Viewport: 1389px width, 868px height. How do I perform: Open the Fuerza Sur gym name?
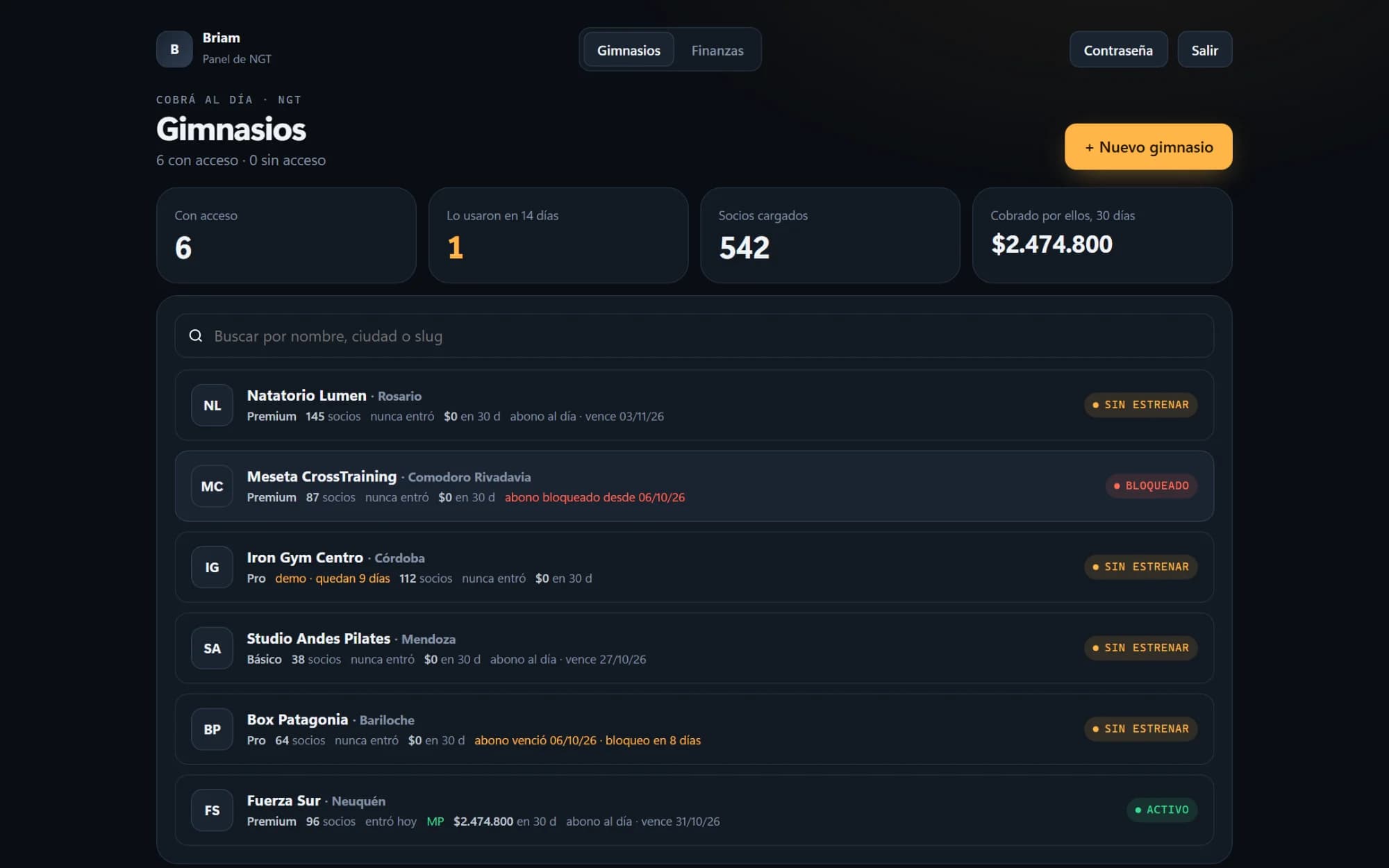(x=283, y=801)
